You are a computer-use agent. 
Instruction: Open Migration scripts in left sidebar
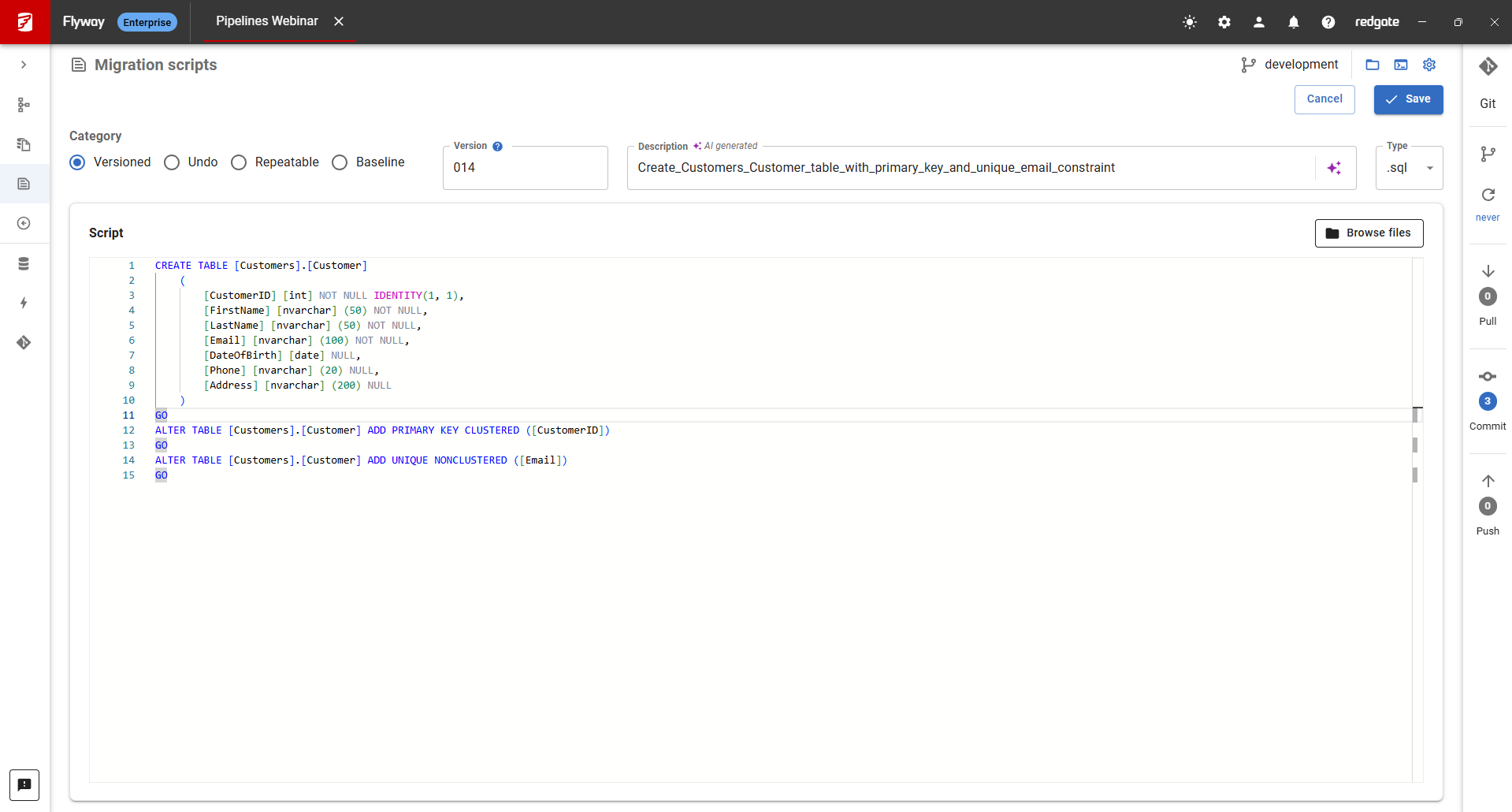tap(24, 184)
